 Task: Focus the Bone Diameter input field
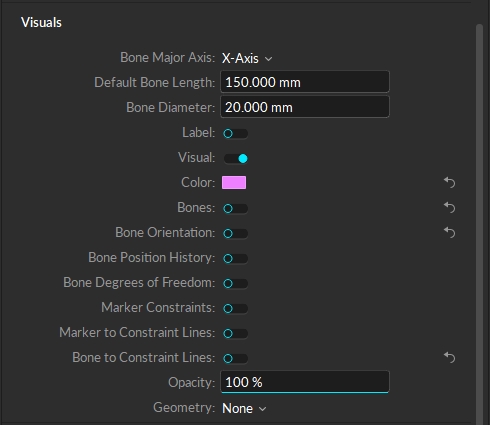(x=305, y=107)
